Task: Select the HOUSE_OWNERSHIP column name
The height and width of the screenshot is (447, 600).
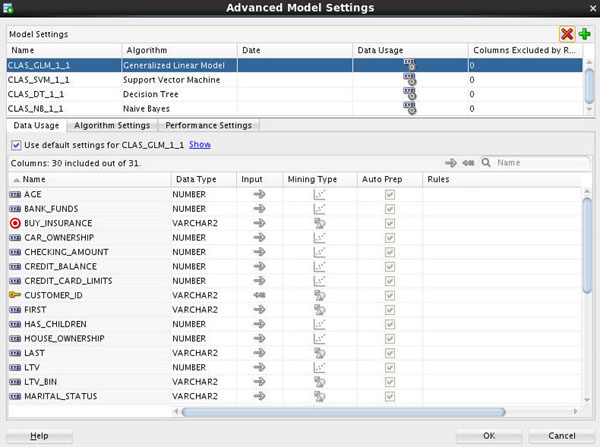Action: click(64, 339)
